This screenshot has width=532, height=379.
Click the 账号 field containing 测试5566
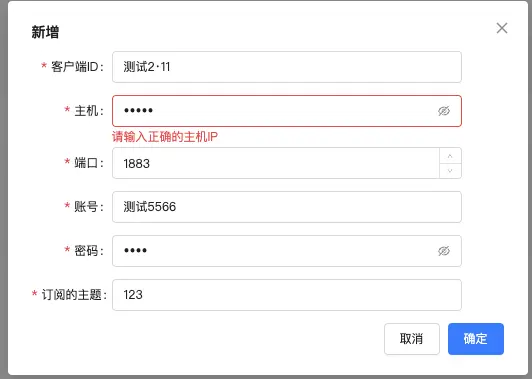click(287, 207)
